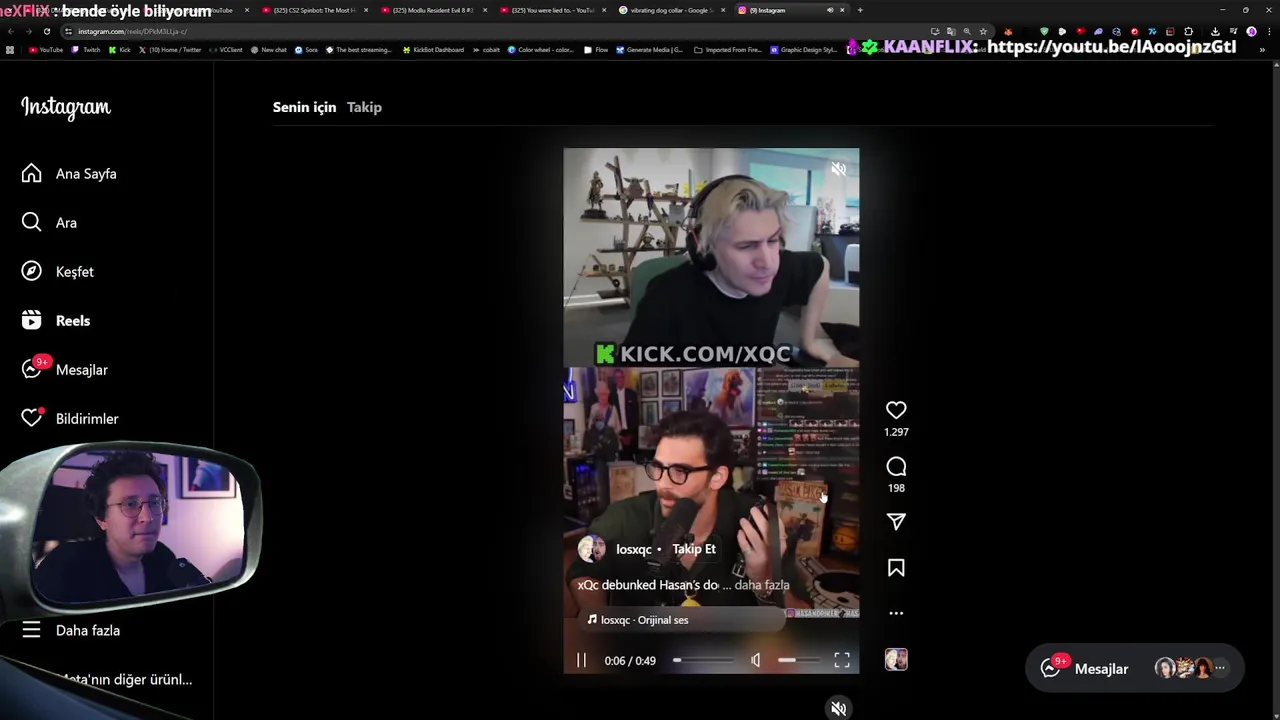Screen dimensions: 1280x720
Task: Like the reel with heart icon
Action: click(x=896, y=410)
